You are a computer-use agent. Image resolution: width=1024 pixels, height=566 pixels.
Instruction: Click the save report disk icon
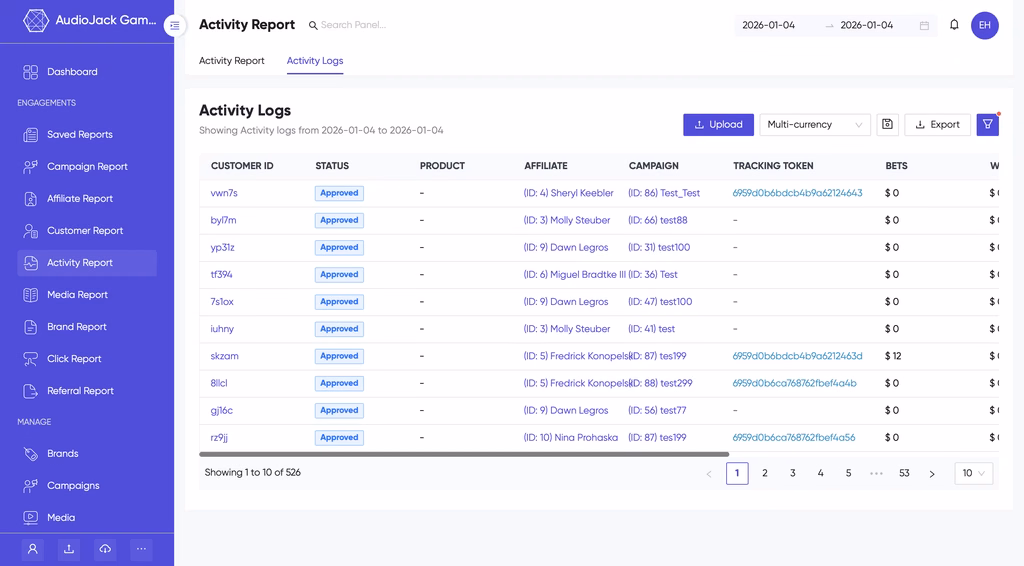[x=888, y=124]
